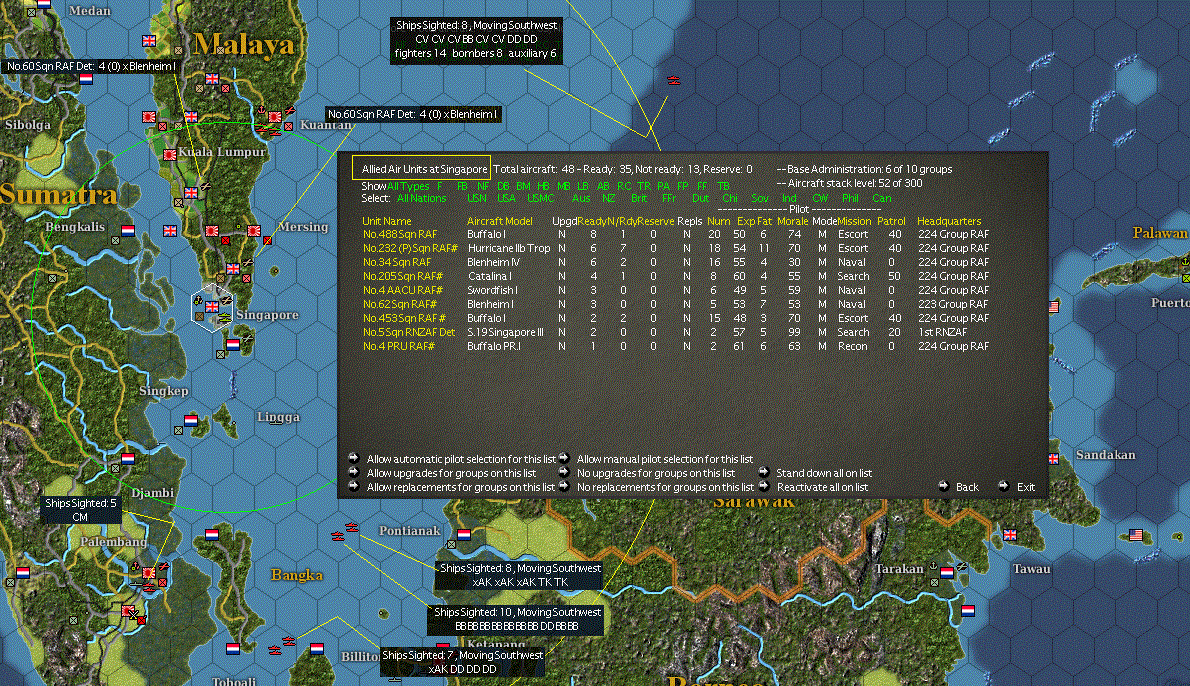Sort the list by Morale column
The width and height of the screenshot is (1190, 686).
pos(792,221)
